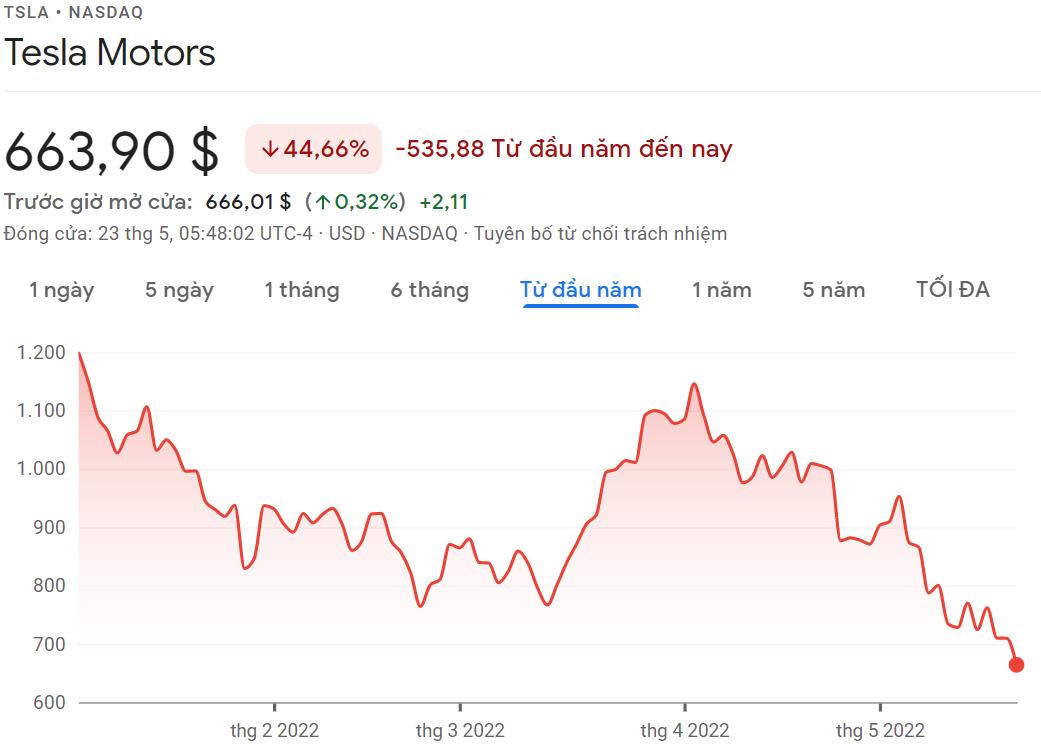Screen dimensions: 1041x756
Task: Open Tuyên bố từ chối trách nhiệm link
Action: (x=600, y=234)
